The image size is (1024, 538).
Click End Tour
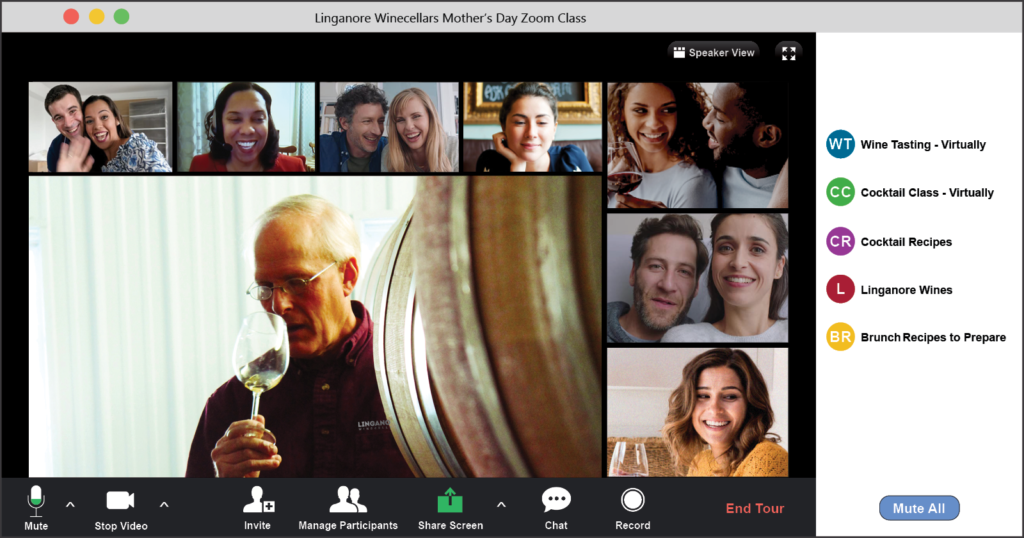coord(755,508)
